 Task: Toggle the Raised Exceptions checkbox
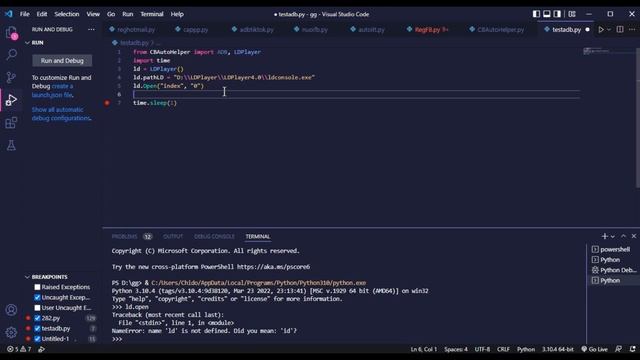click(x=38, y=287)
